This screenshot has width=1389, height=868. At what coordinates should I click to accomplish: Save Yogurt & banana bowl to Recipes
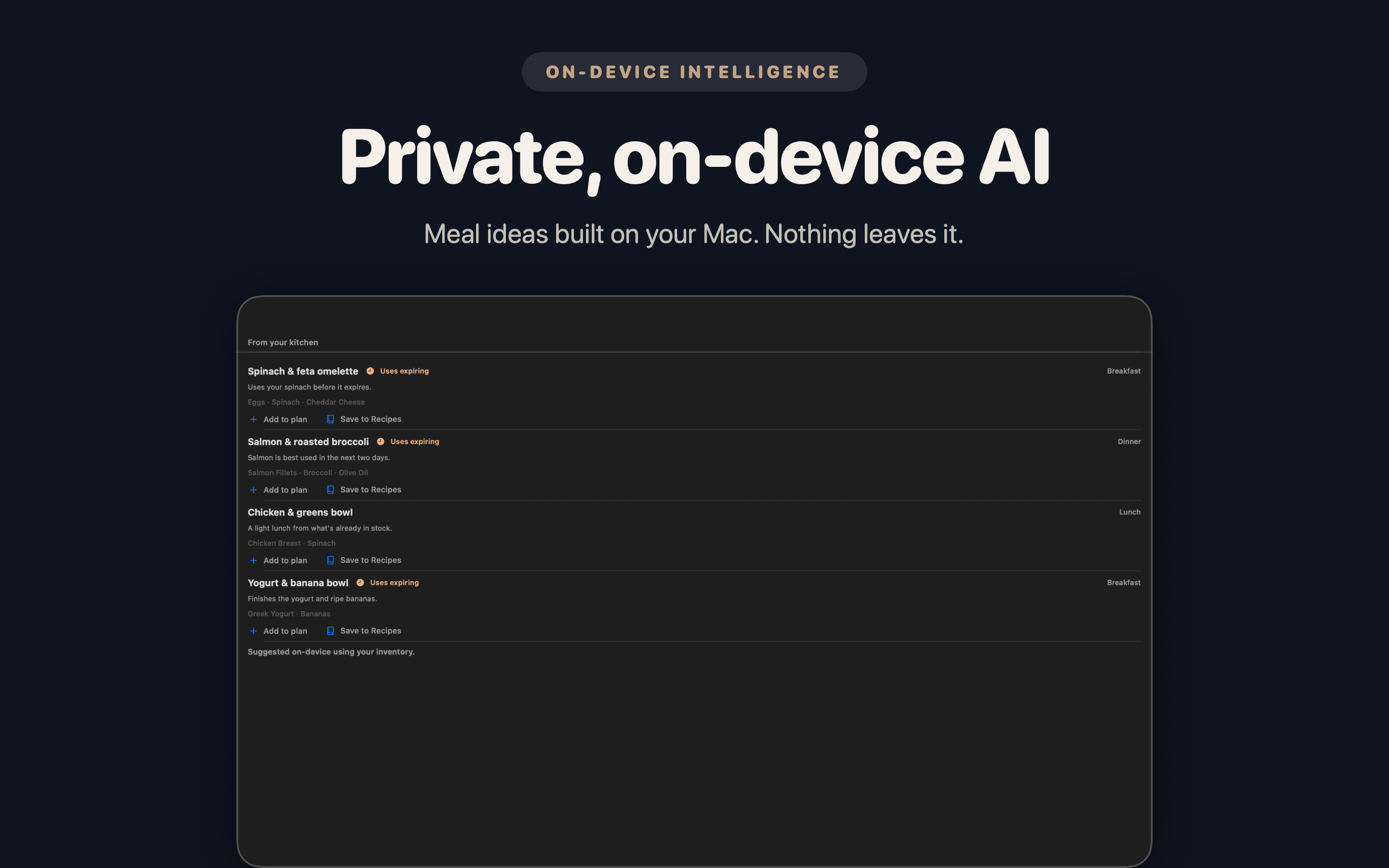click(x=364, y=632)
